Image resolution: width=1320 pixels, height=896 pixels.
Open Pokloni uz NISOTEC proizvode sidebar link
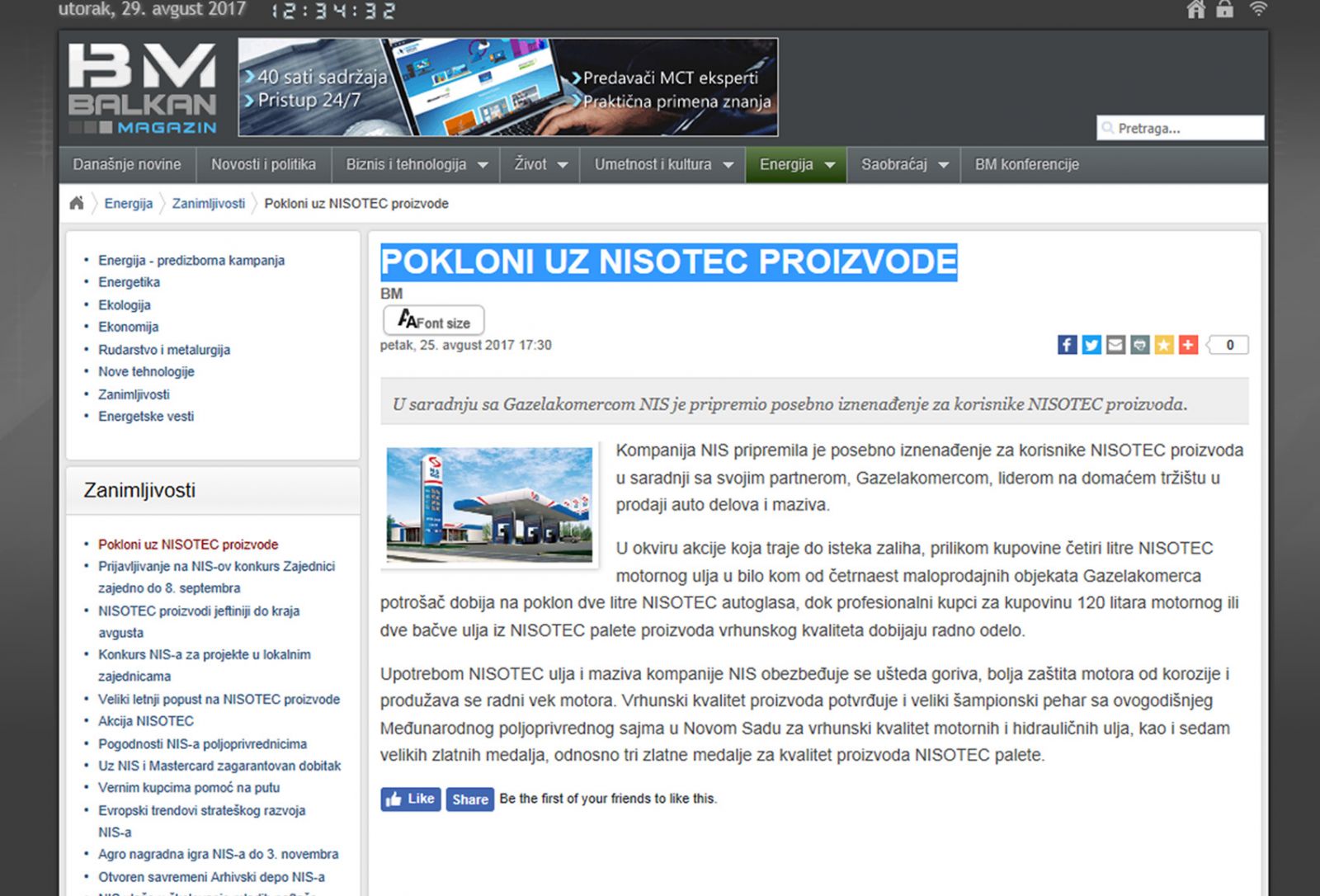click(188, 545)
